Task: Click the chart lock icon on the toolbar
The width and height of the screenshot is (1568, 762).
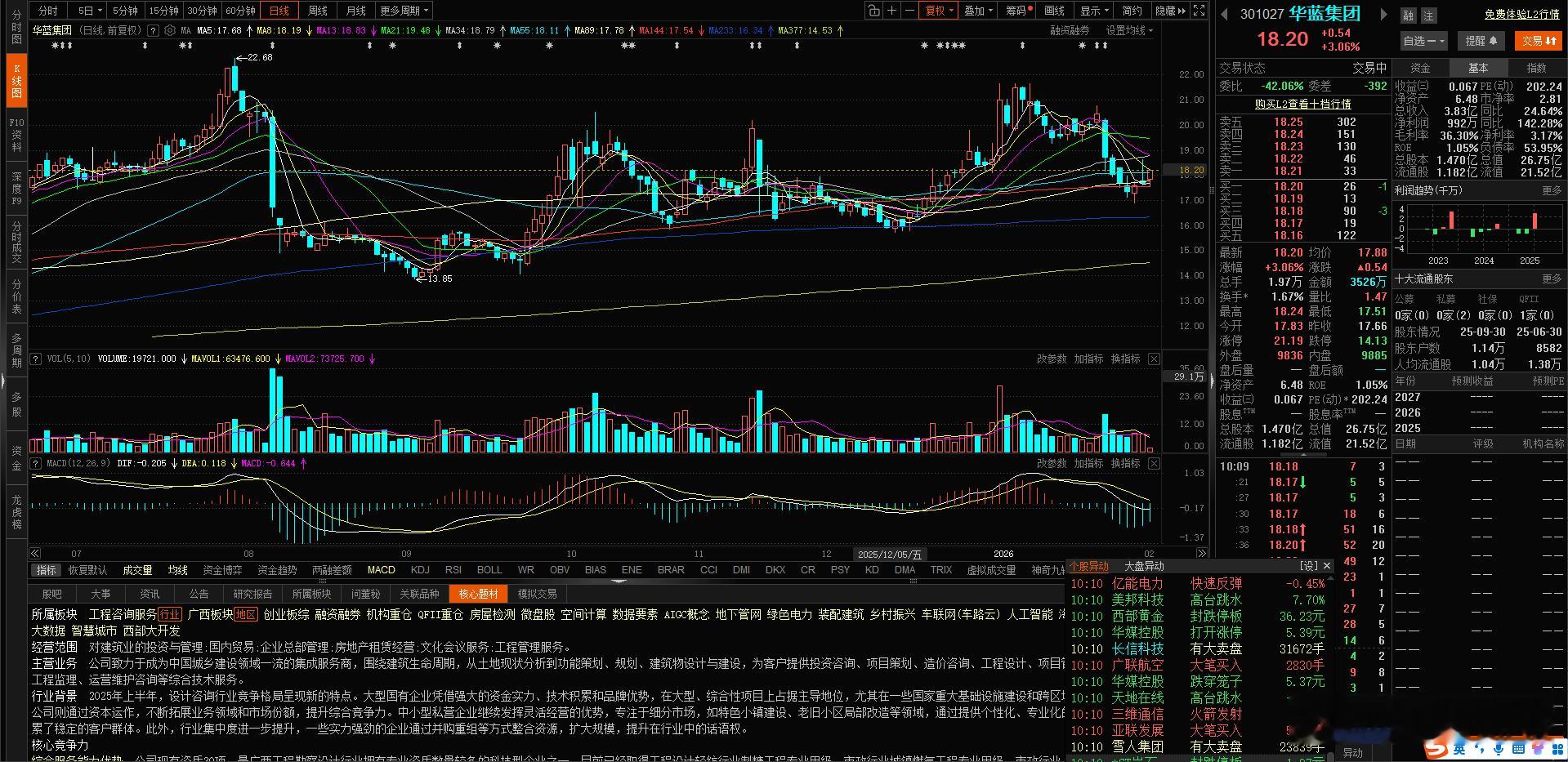Action: (873, 10)
